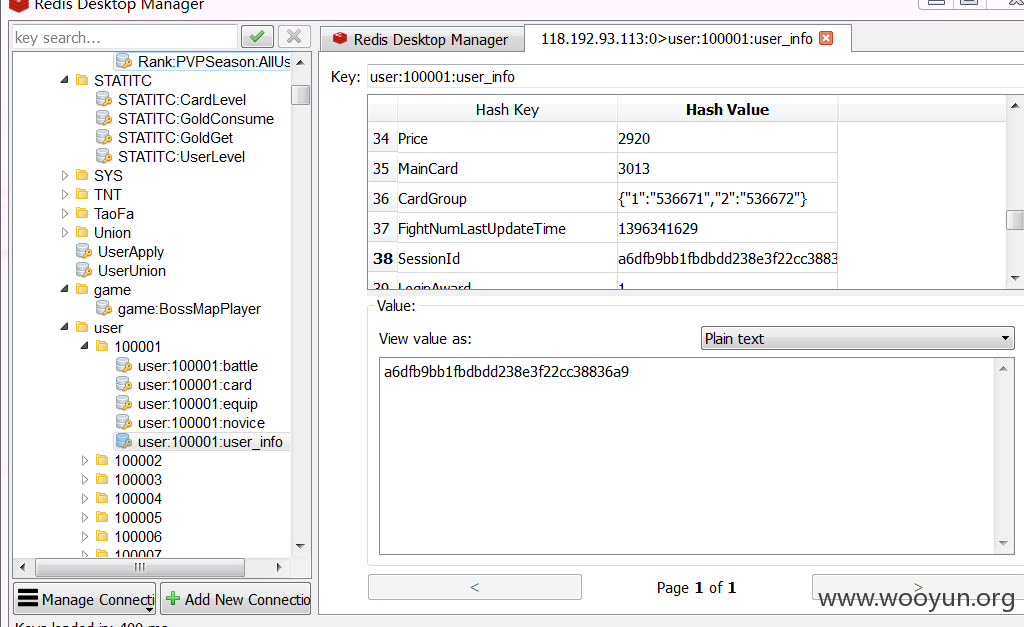The width and height of the screenshot is (1024, 627).
Task: Clear key search with X icon
Action: click(294, 37)
